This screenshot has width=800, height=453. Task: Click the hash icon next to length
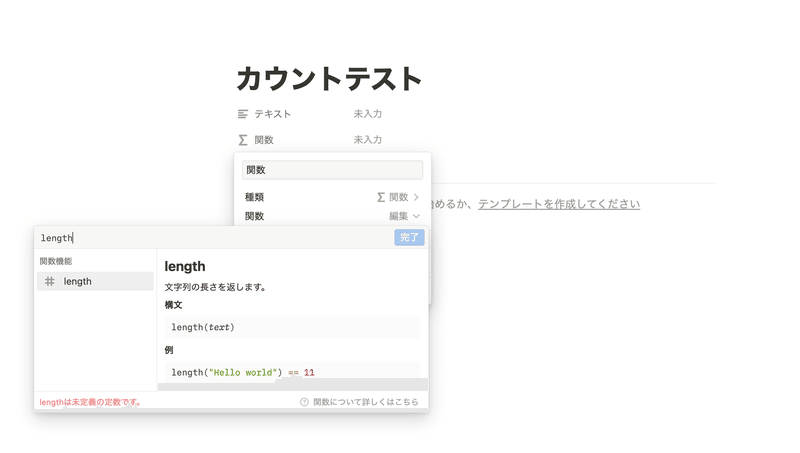coord(49,281)
